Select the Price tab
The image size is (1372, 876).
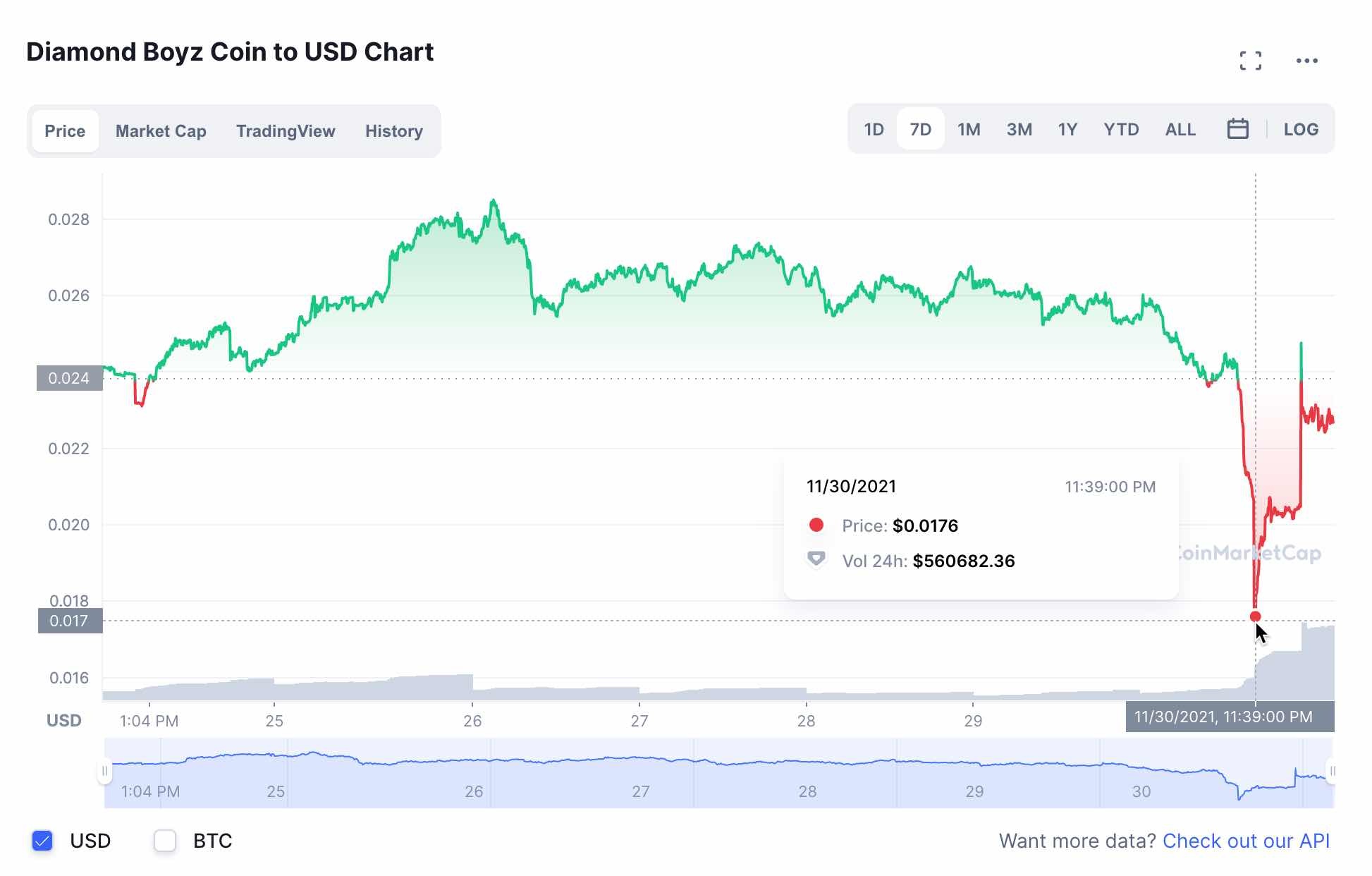pyautogui.click(x=65, y=131)
